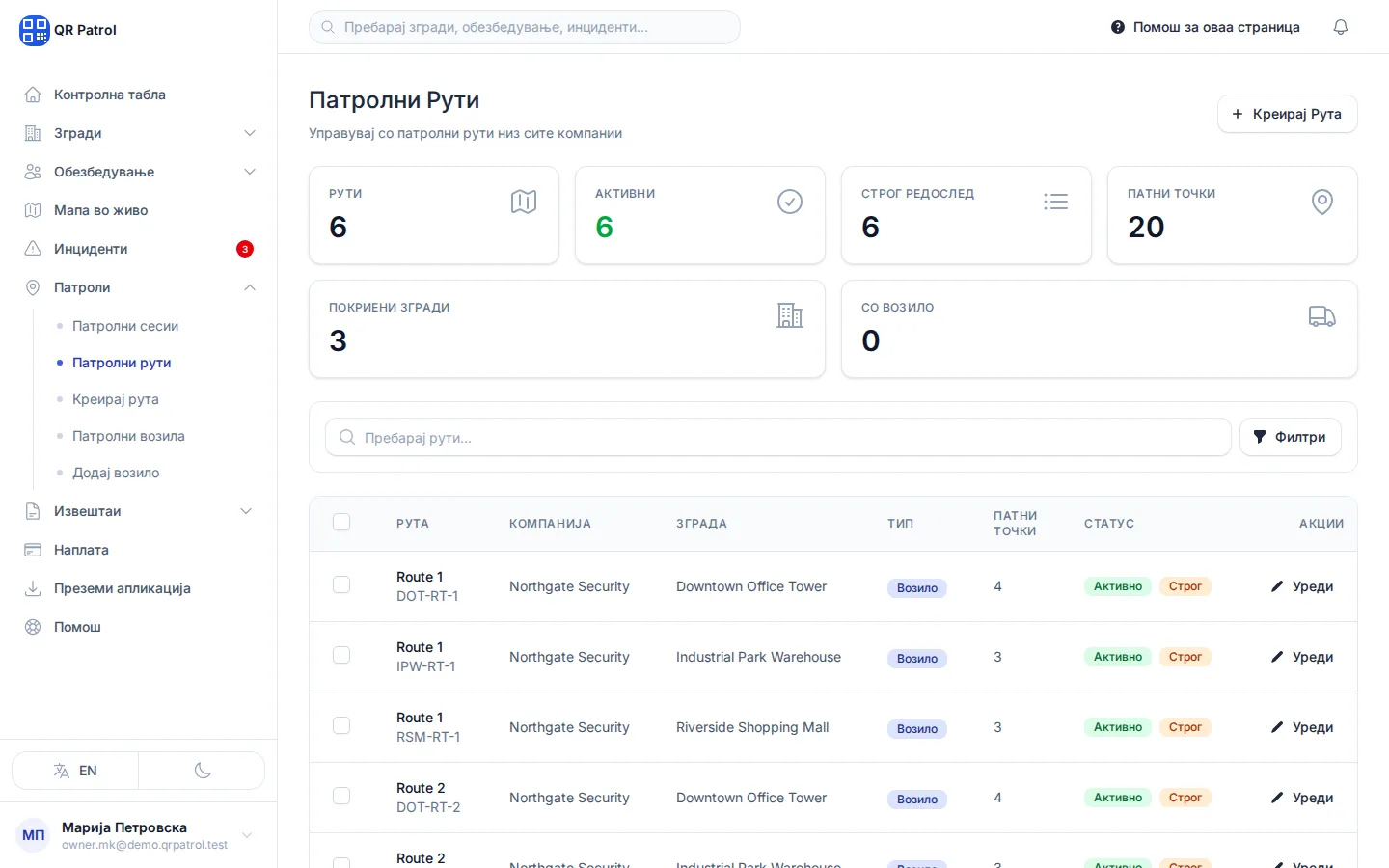Open the Филтри button

[x=1290, y=437]
